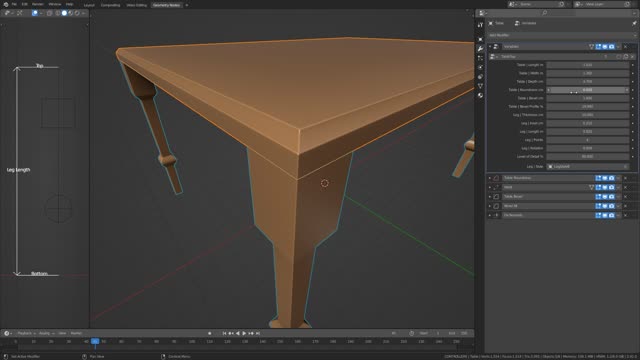Image resolution: width=640 pixels, height=360 pixels.
Task: Remove the Table Bevel modifier with X
Action: point(625,197)
